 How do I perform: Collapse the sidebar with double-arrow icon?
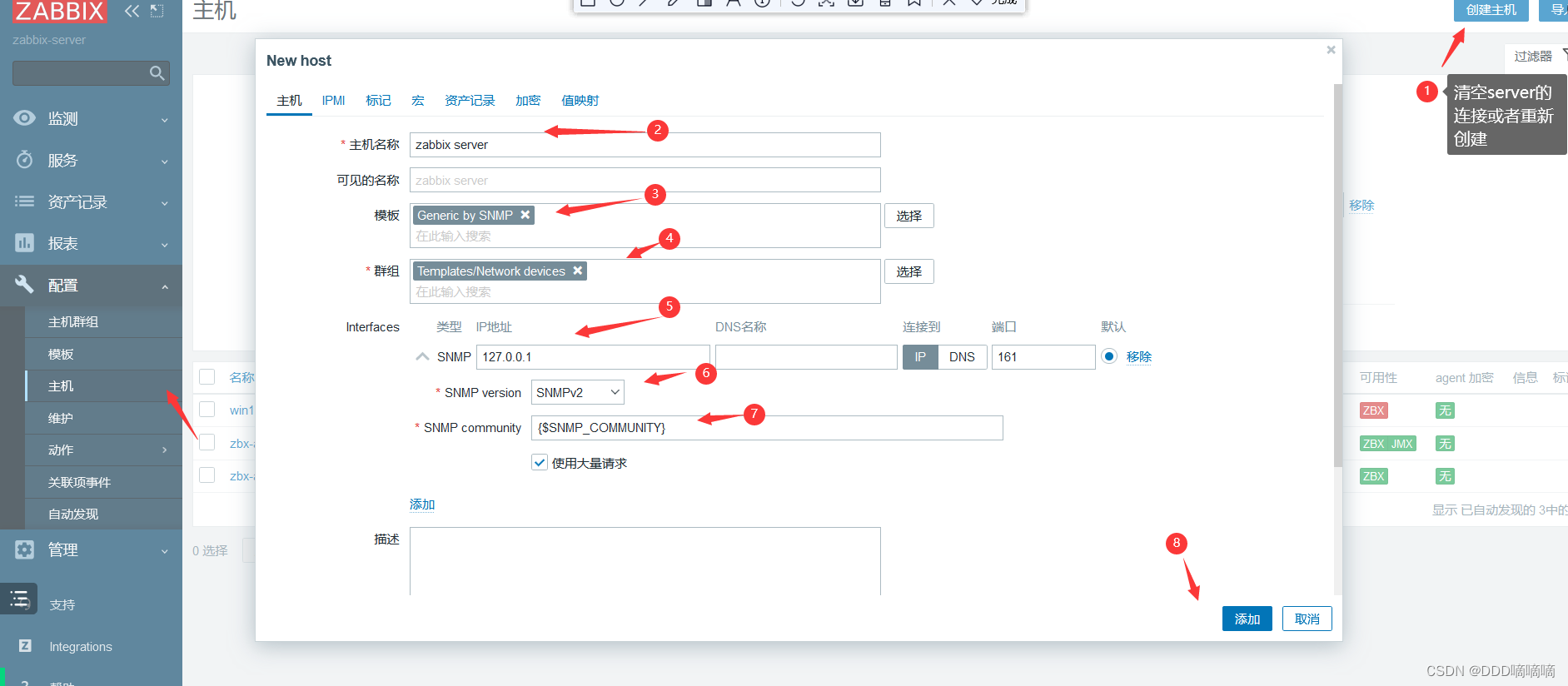[x=132, y=11]
